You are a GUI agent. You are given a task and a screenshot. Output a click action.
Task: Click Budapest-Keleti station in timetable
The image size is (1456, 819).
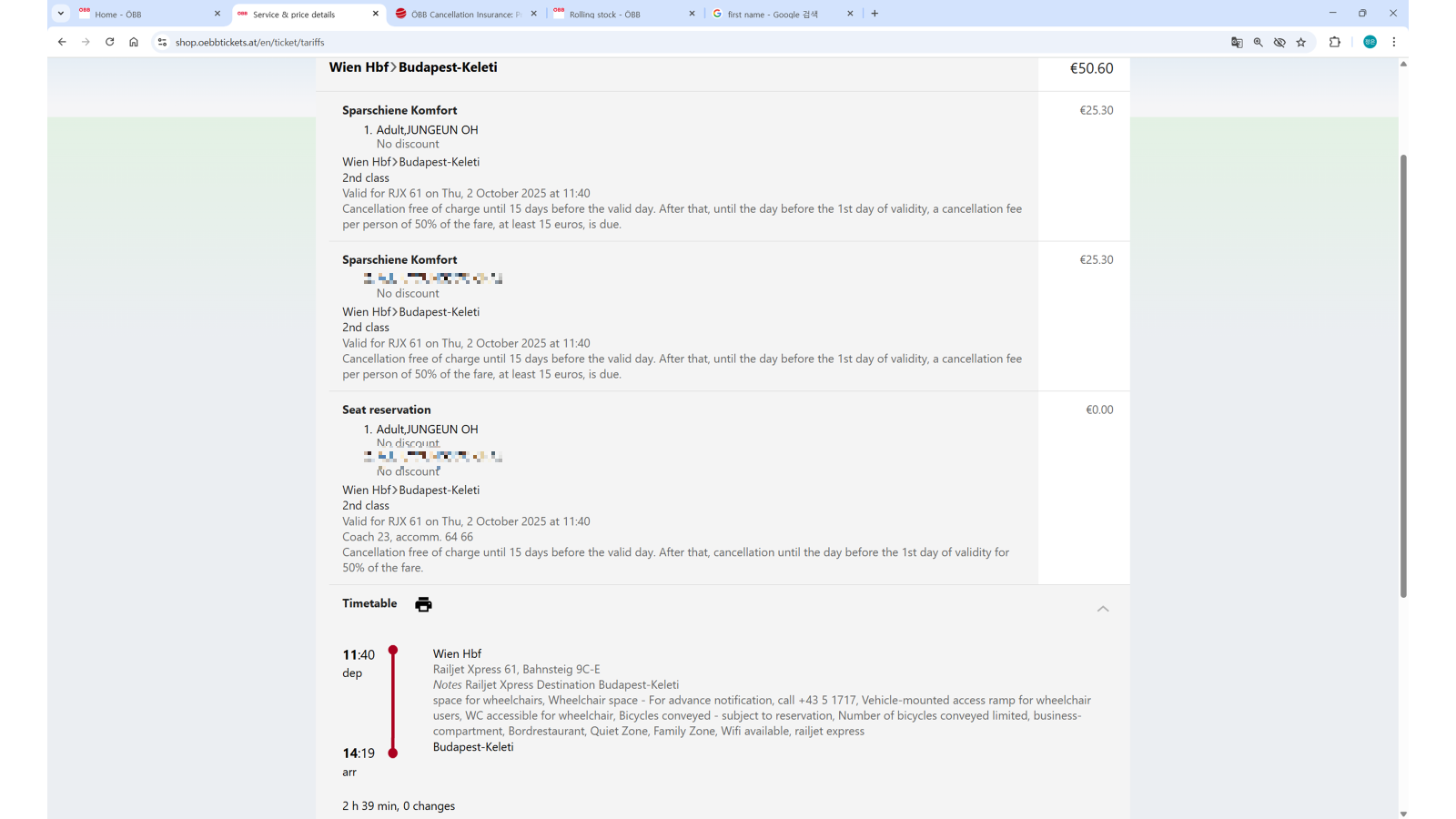(x=473, y=747)
